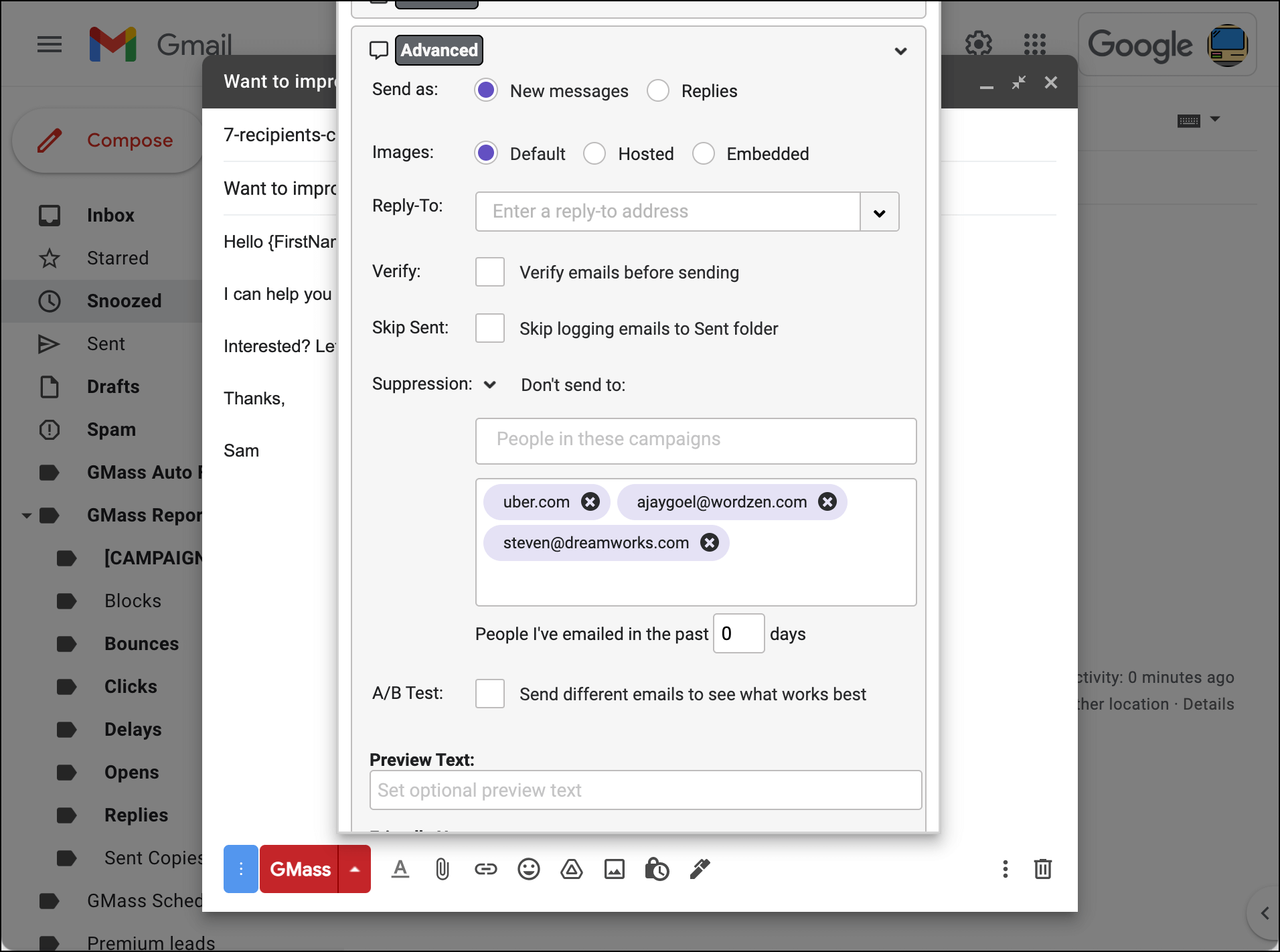
Task: Enable the A/B Test checkbox
Action: (490, 694)
